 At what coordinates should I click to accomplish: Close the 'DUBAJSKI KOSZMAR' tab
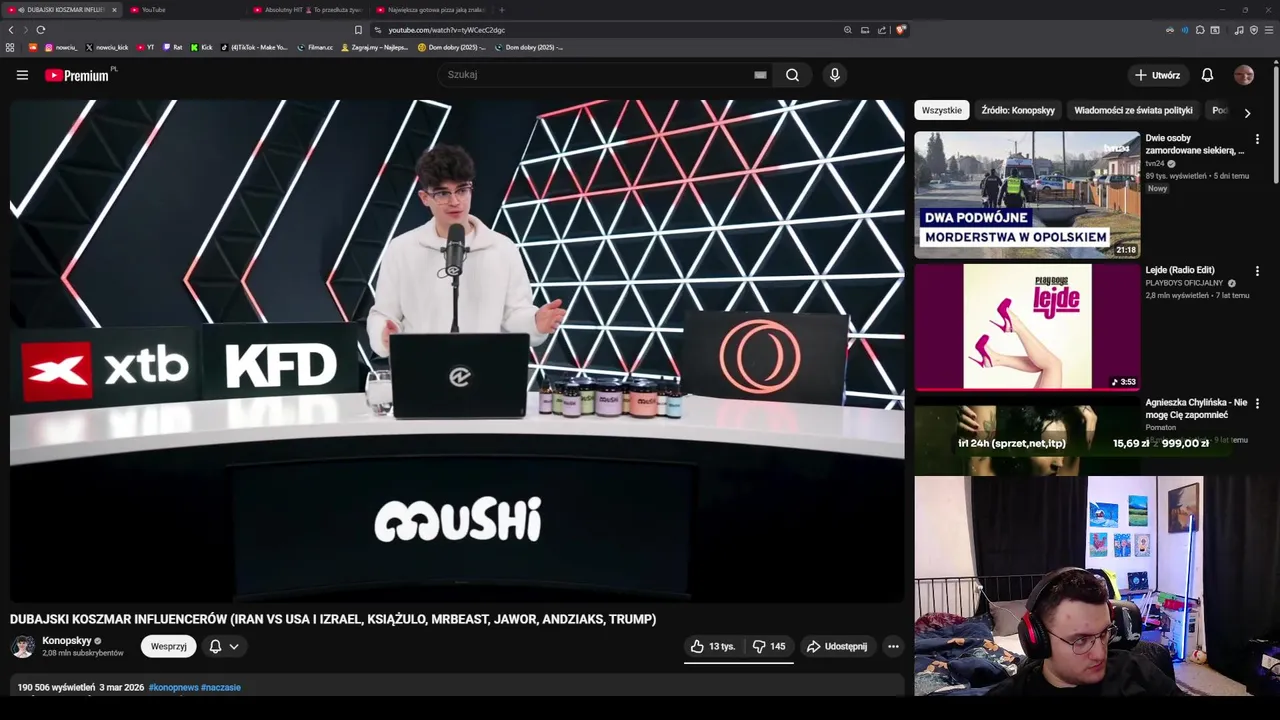[114, 10]
